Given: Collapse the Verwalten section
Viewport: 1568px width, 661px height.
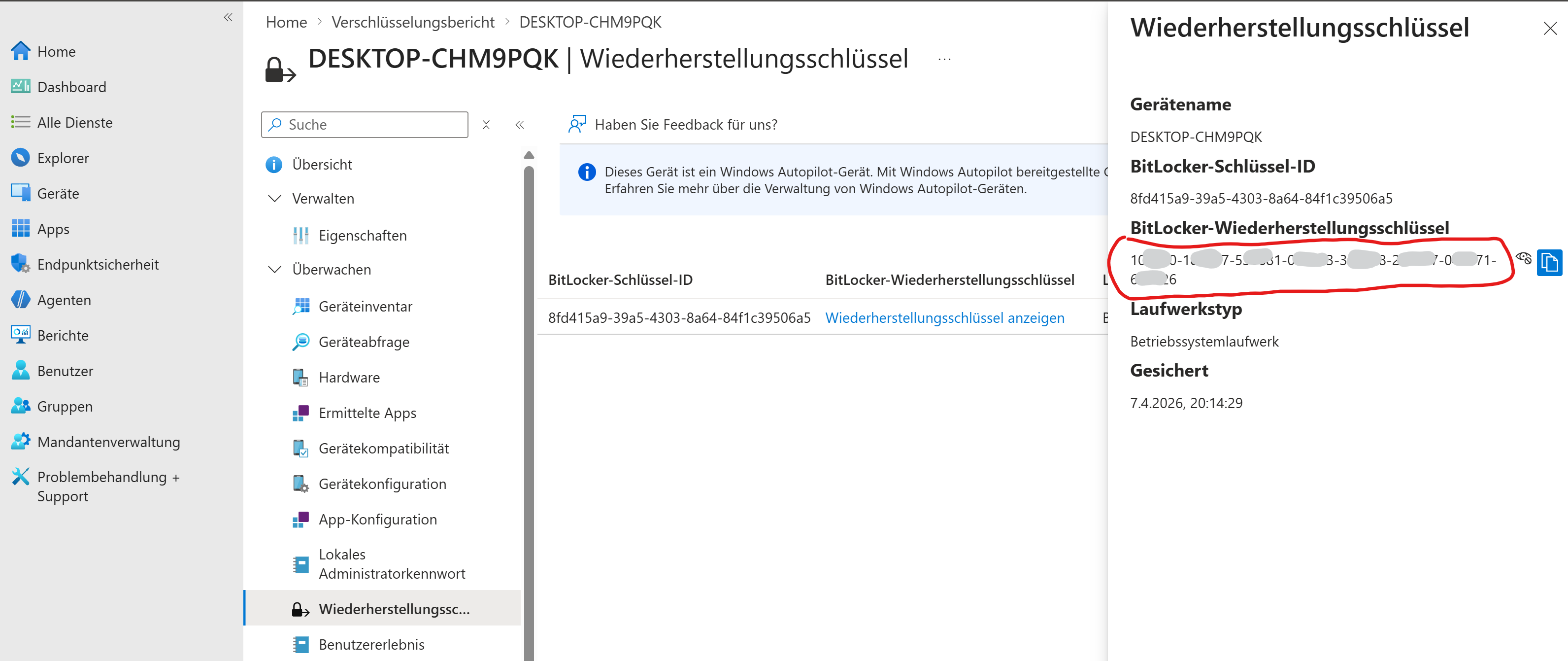Looking at the screenshot, I should point(275,199).
